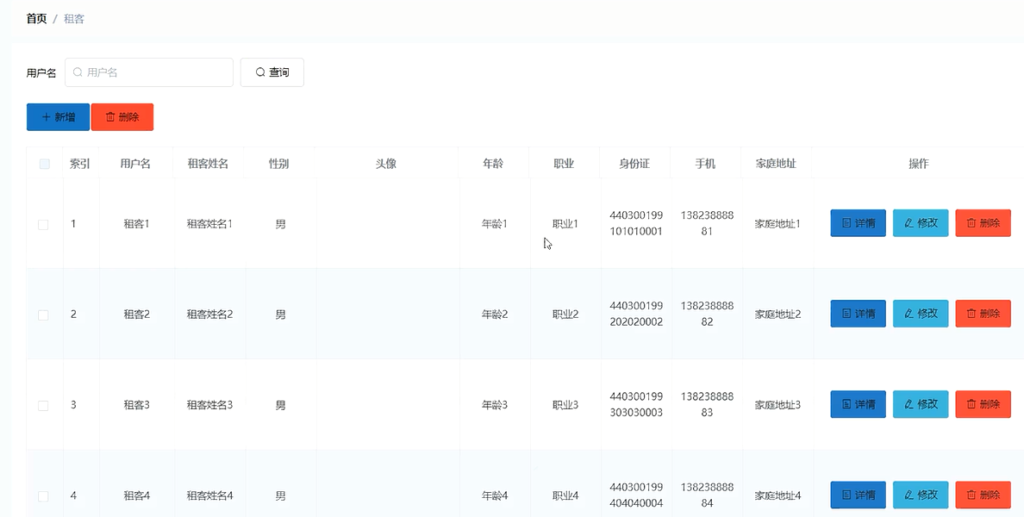Viewport: 1024px width, 517px height.
Task: Click the 头像 column header
Action: tap(386, 164)
